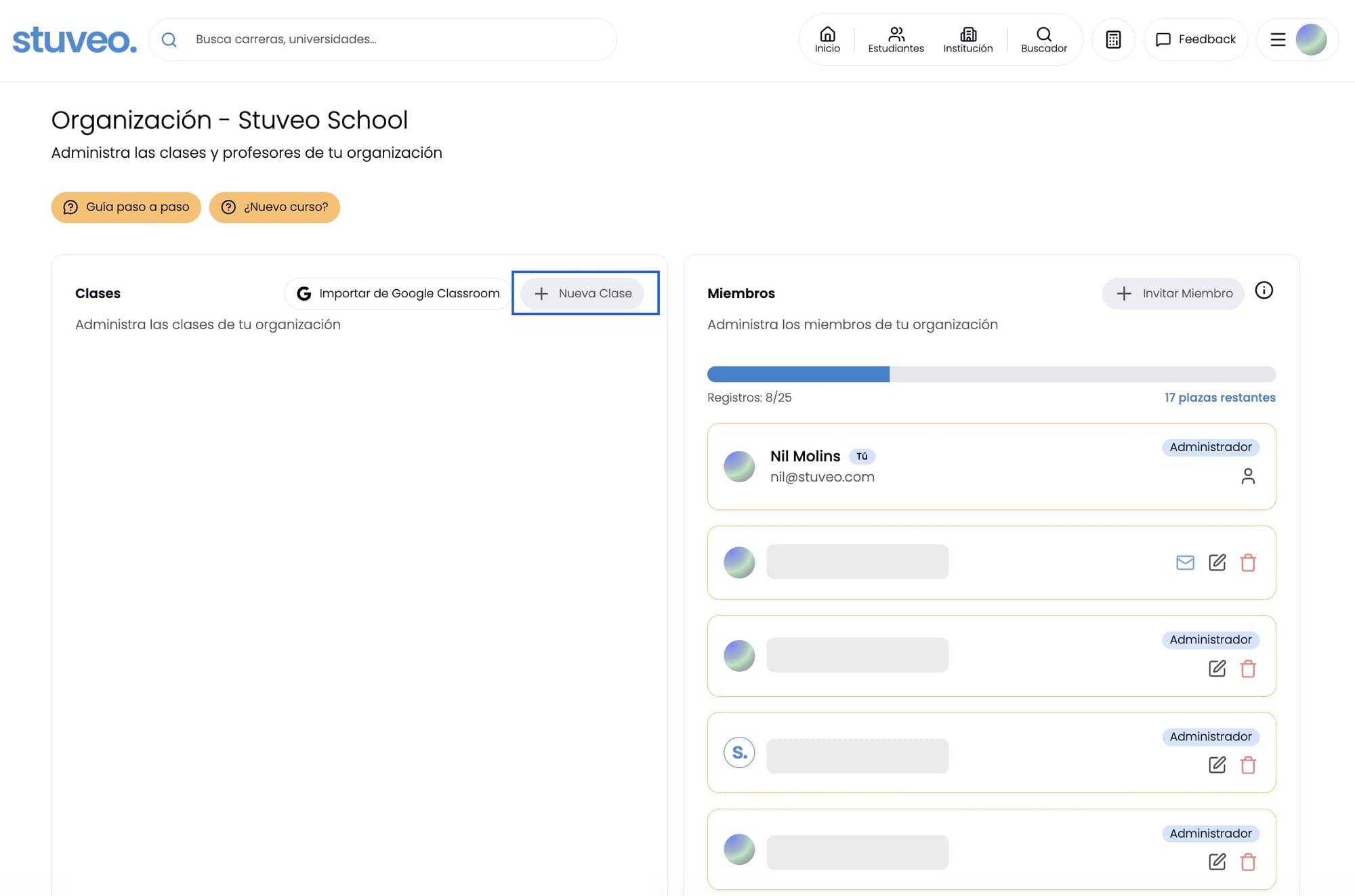Click the magnifier icon in the search bar
1355x896 pixels.
click(x=169, y=40)
